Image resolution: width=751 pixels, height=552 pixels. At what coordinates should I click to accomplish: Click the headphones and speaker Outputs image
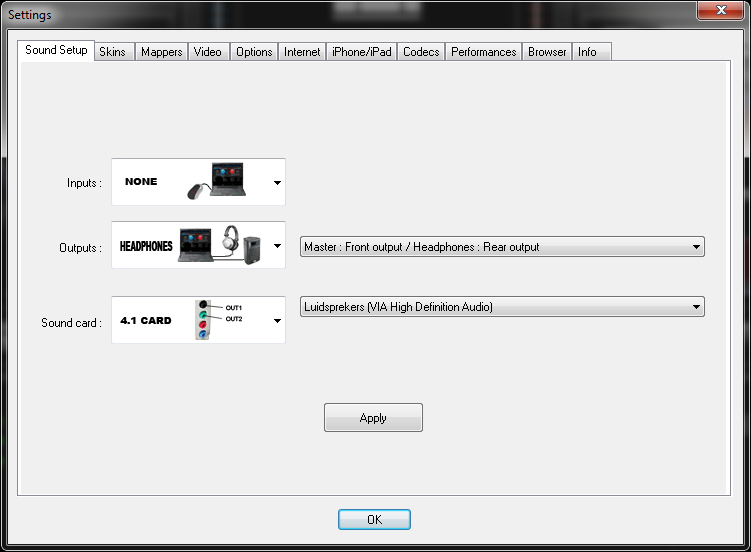(x=222, y=245)
